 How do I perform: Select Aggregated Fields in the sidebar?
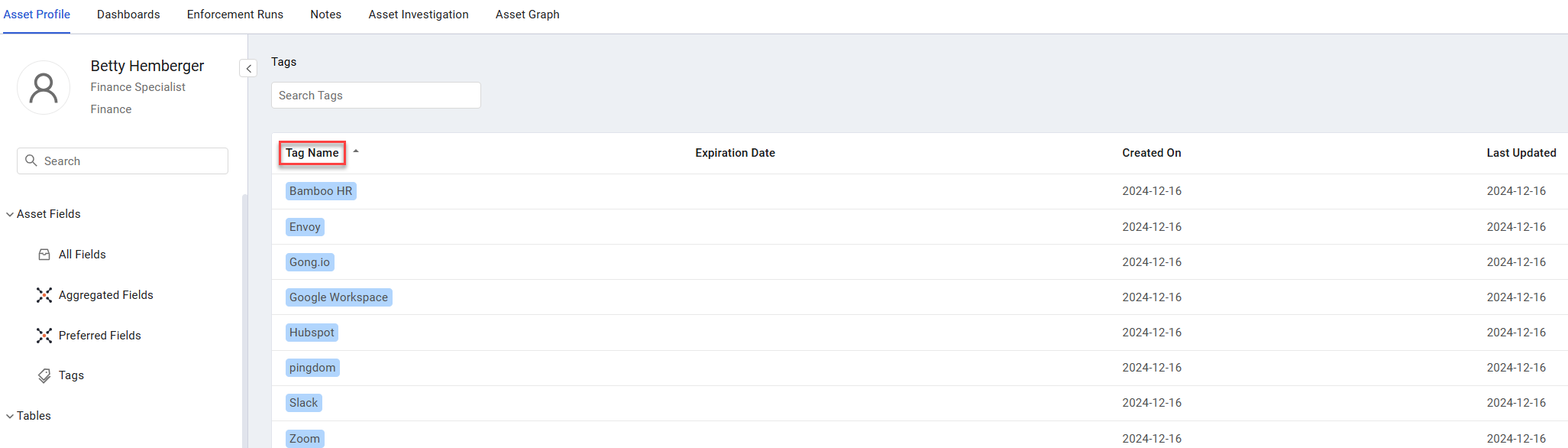106,295
